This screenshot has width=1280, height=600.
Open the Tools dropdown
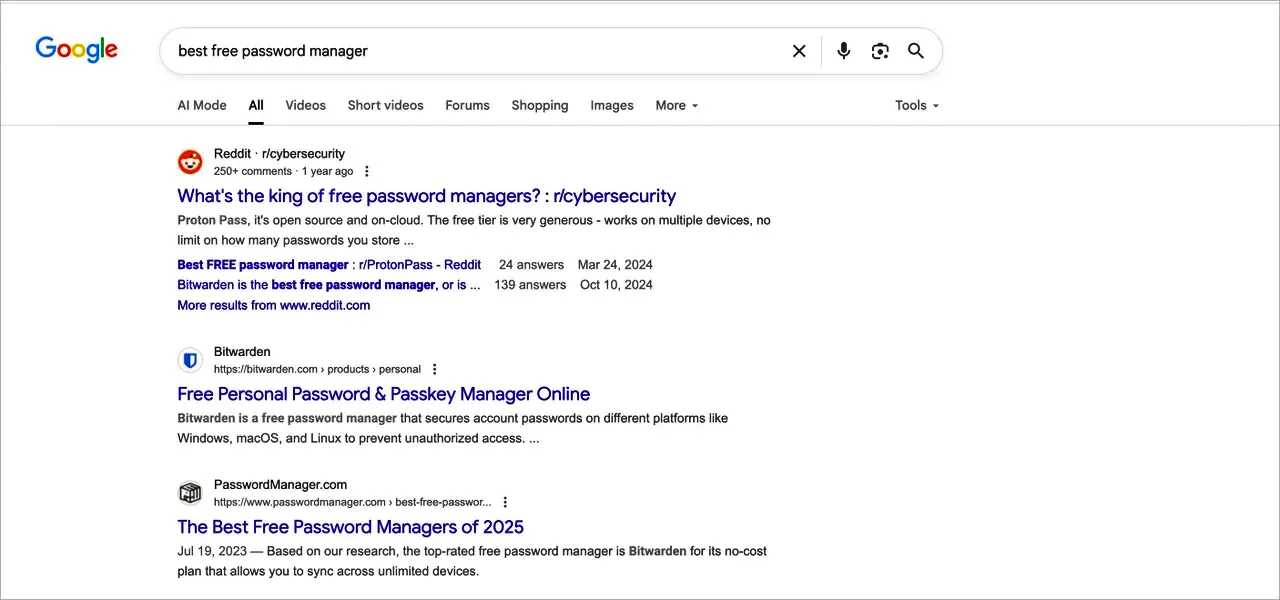tap(916, 105)
